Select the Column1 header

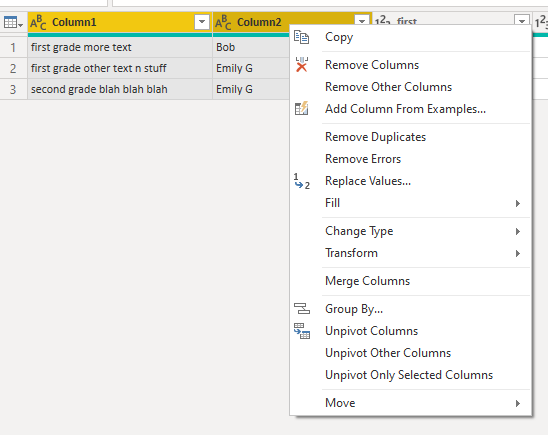[120, 22]
